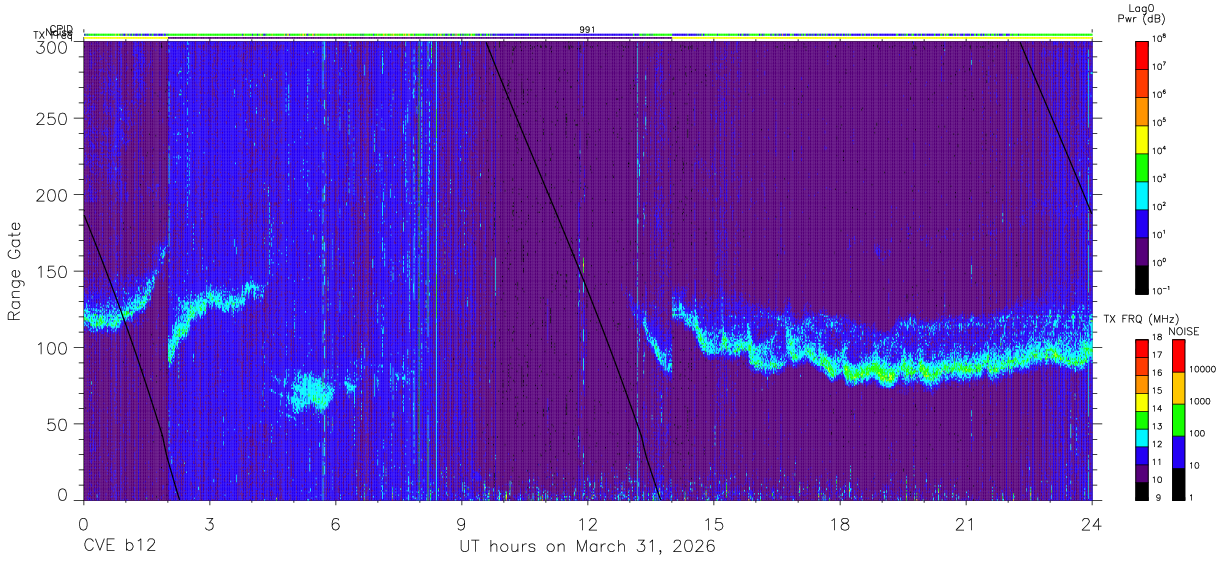1228x567 pixels.
Task: Click the cyan segment of TX FRQ colorbar
Action: click(1142, 437)
